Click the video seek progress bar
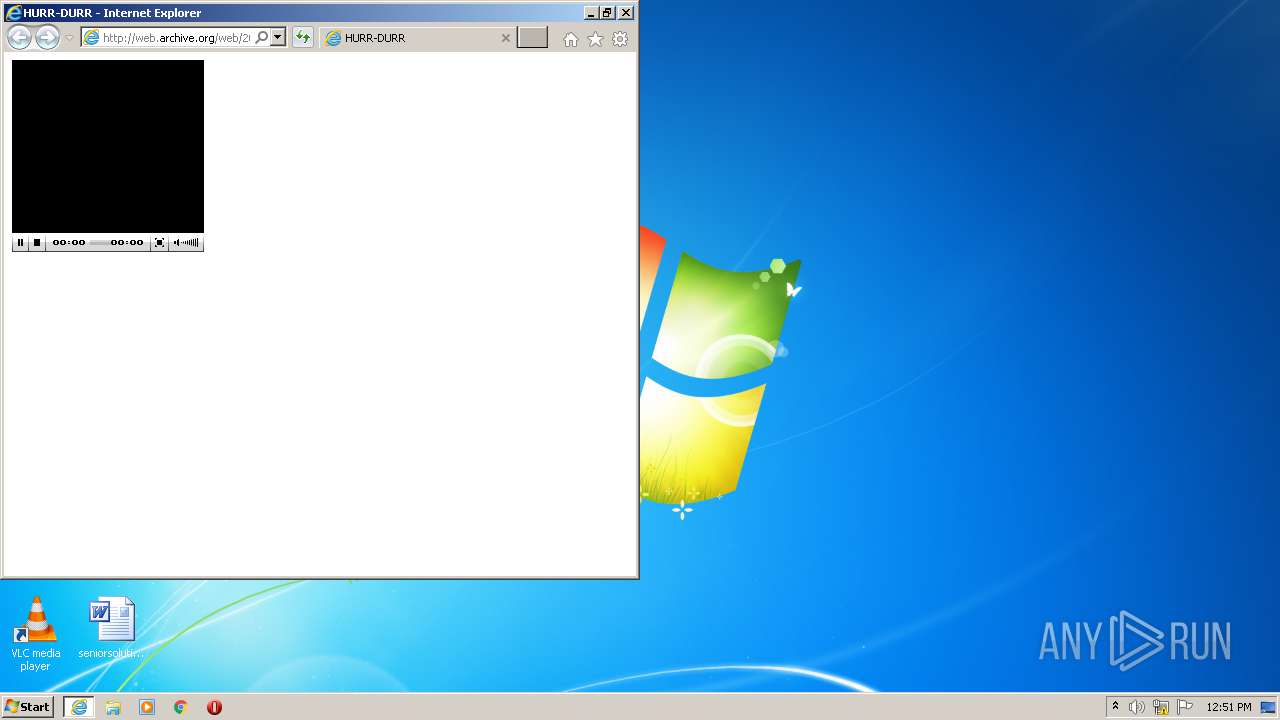The height and width of the screenshot is (720, 1280). (98, 242)
